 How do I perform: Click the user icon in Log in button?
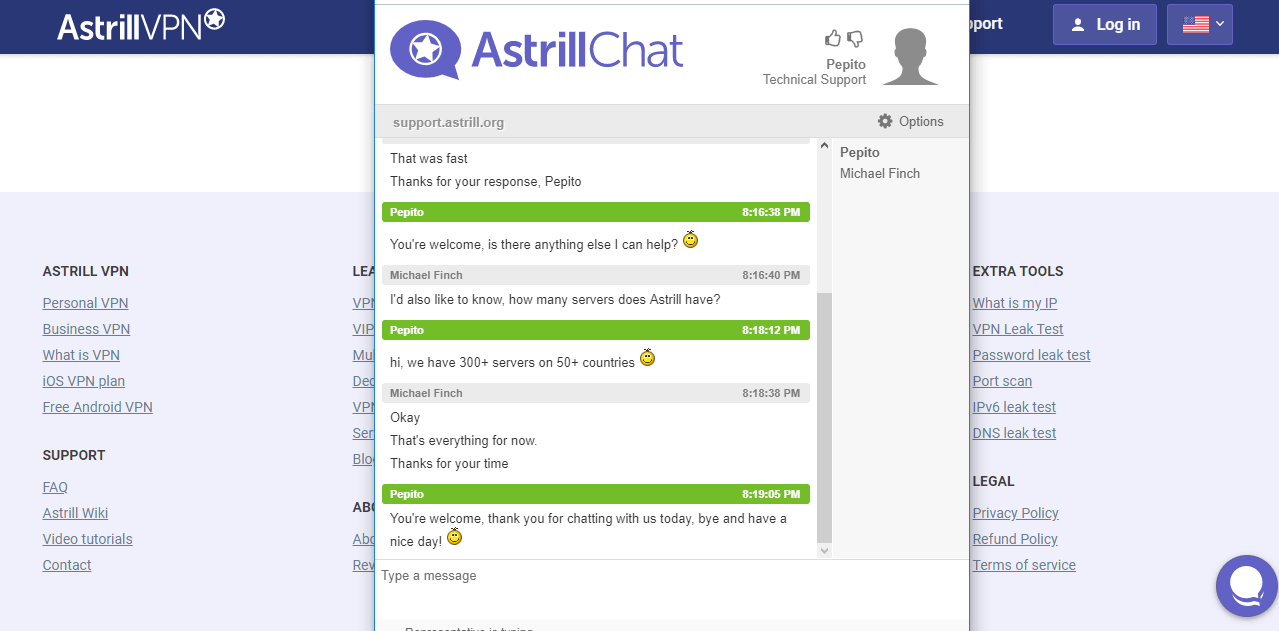point(1077,25)
